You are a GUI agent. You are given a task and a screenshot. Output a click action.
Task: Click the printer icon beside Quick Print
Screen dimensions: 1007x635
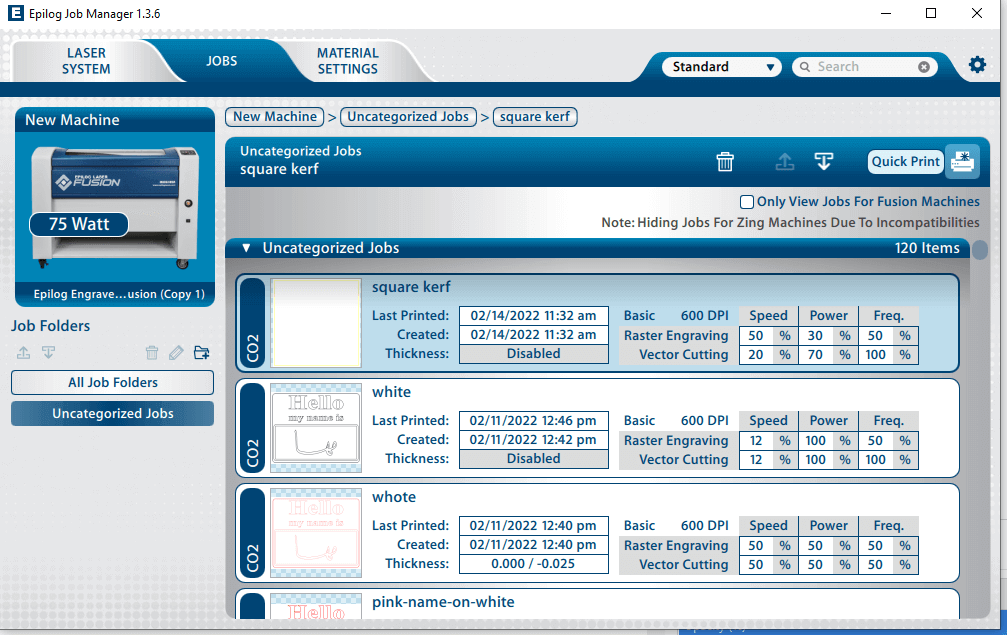962,161
